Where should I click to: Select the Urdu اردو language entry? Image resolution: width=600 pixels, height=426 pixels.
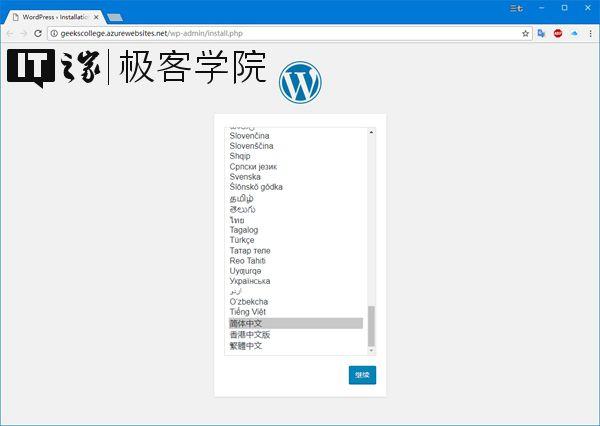(x=236, y=291)
